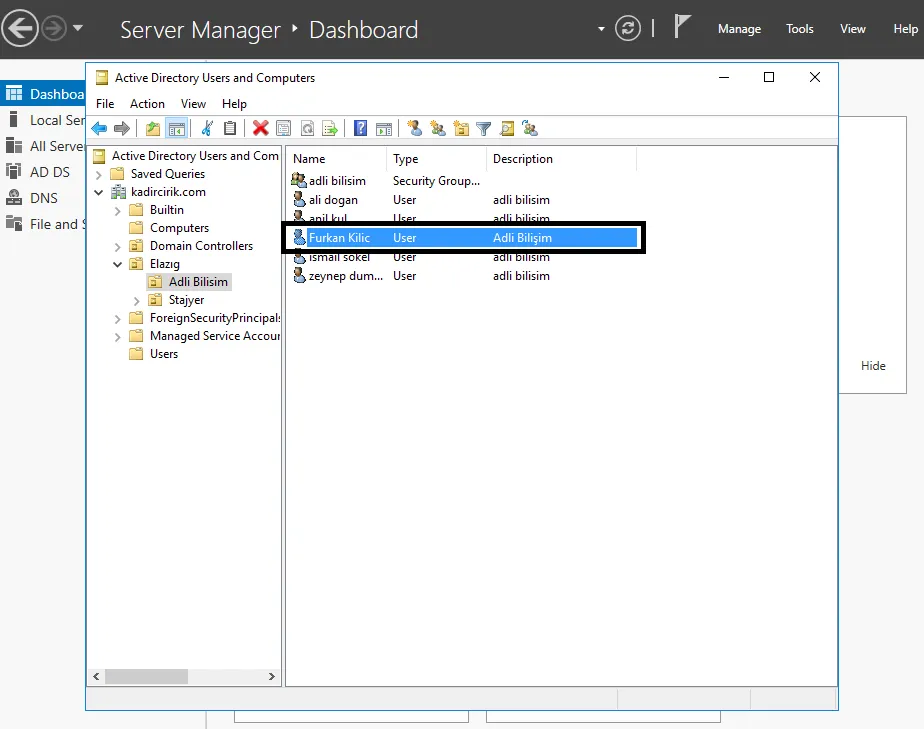Open the View menu in ADUC window

193,104
